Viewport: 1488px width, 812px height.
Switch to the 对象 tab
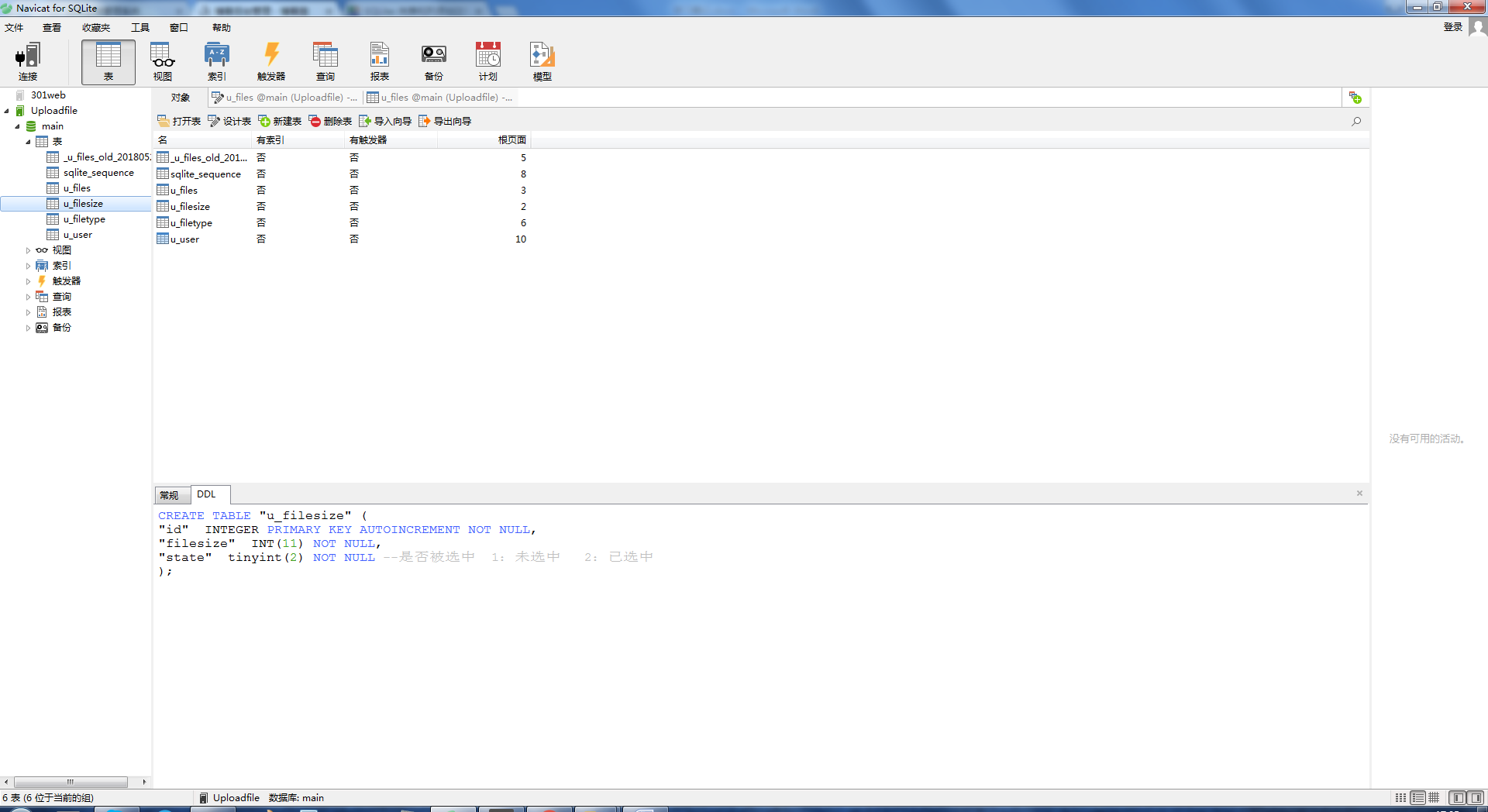point(181,98)
